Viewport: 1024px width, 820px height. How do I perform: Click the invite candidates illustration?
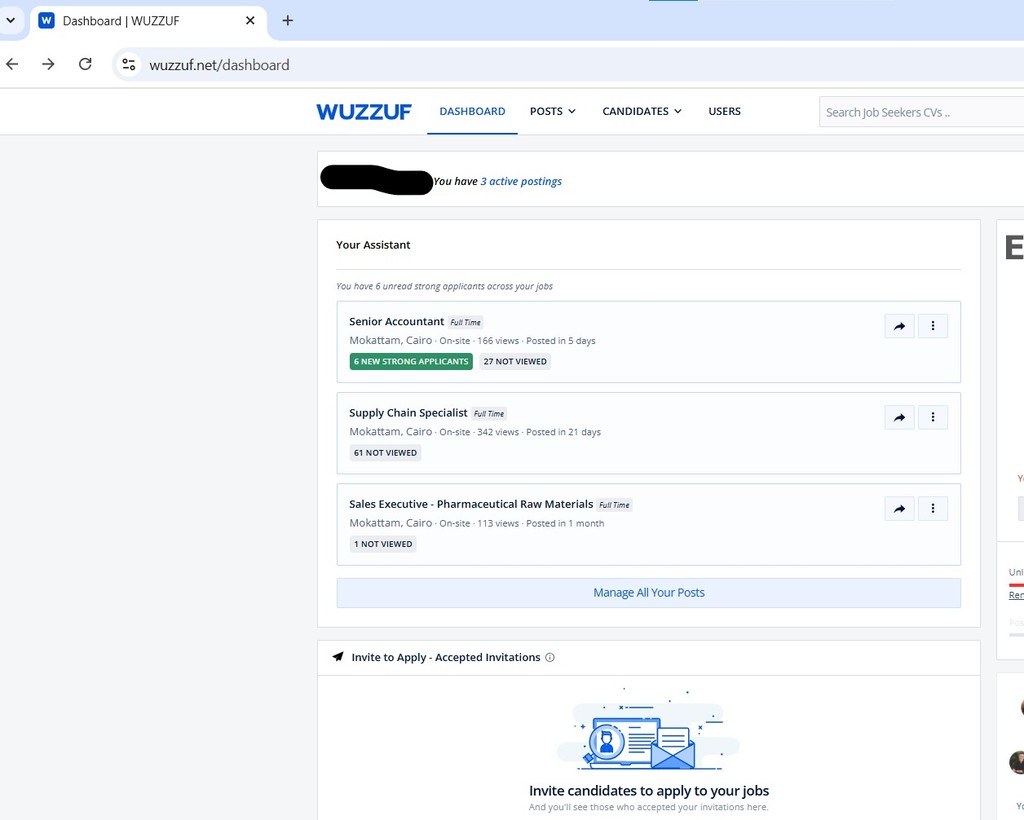pos(648,729)
